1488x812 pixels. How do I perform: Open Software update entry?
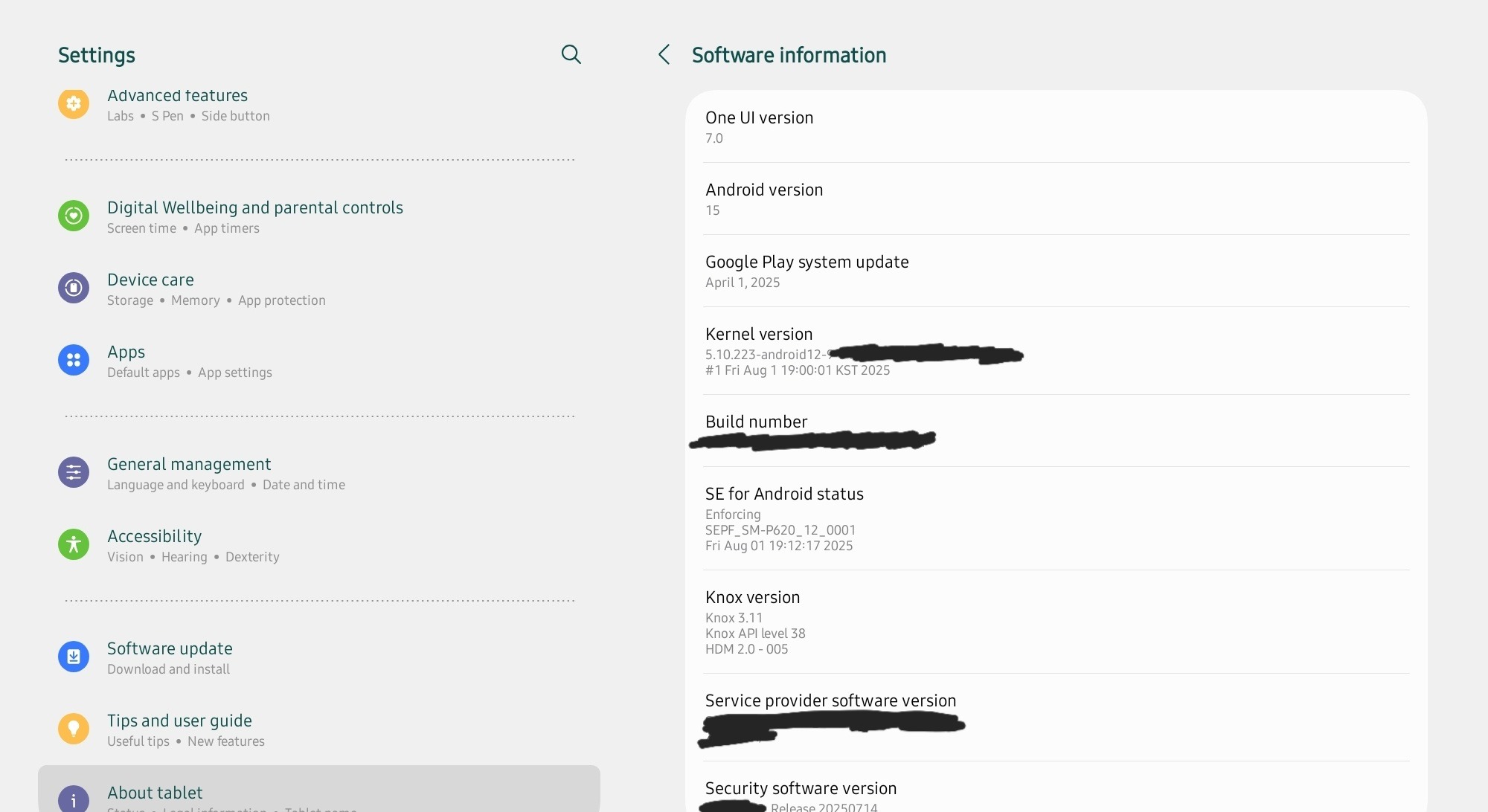[319, 657]
